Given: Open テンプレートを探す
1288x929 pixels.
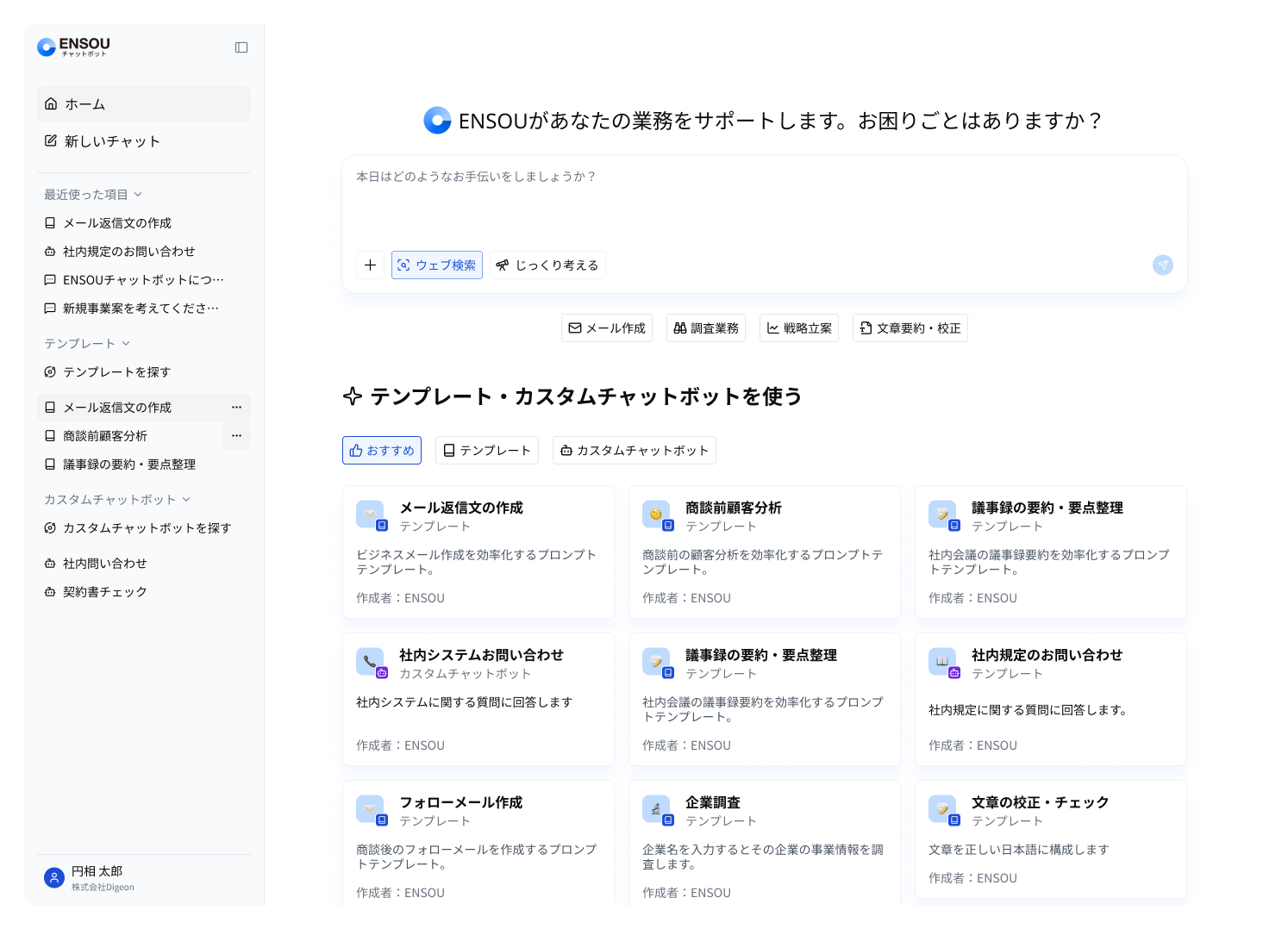Looking at the screenshot, I should (117, 371).
